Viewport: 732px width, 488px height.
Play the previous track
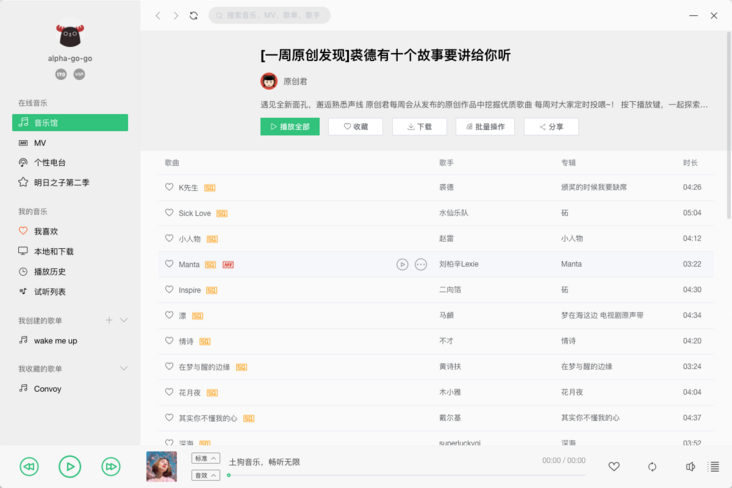[x=29, y=467]
